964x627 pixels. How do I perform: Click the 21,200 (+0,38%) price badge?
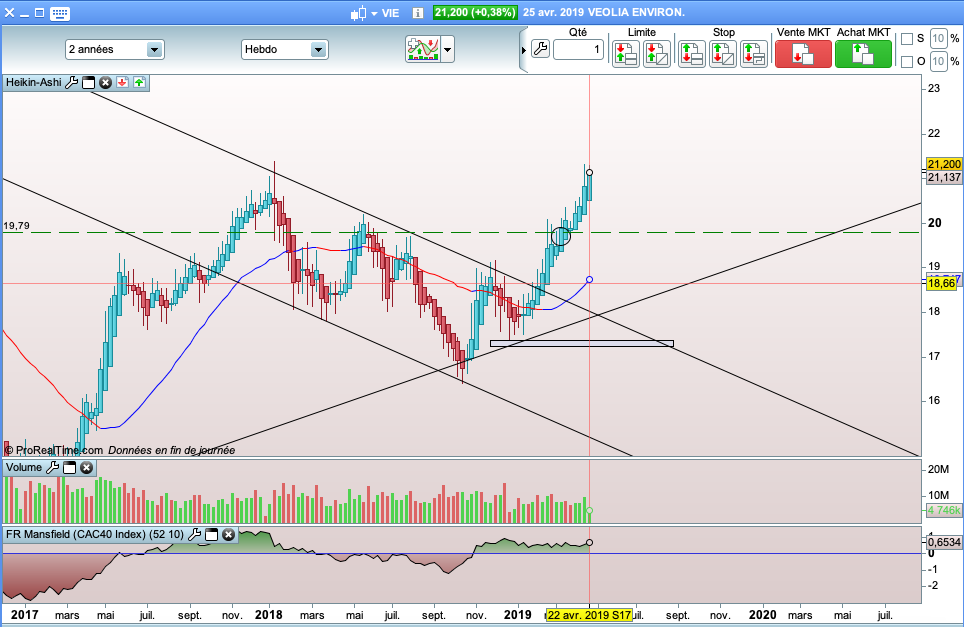[475, 12]
